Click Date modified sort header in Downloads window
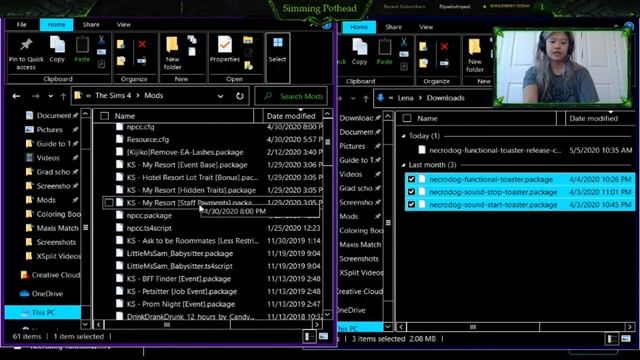 (593, 118)
